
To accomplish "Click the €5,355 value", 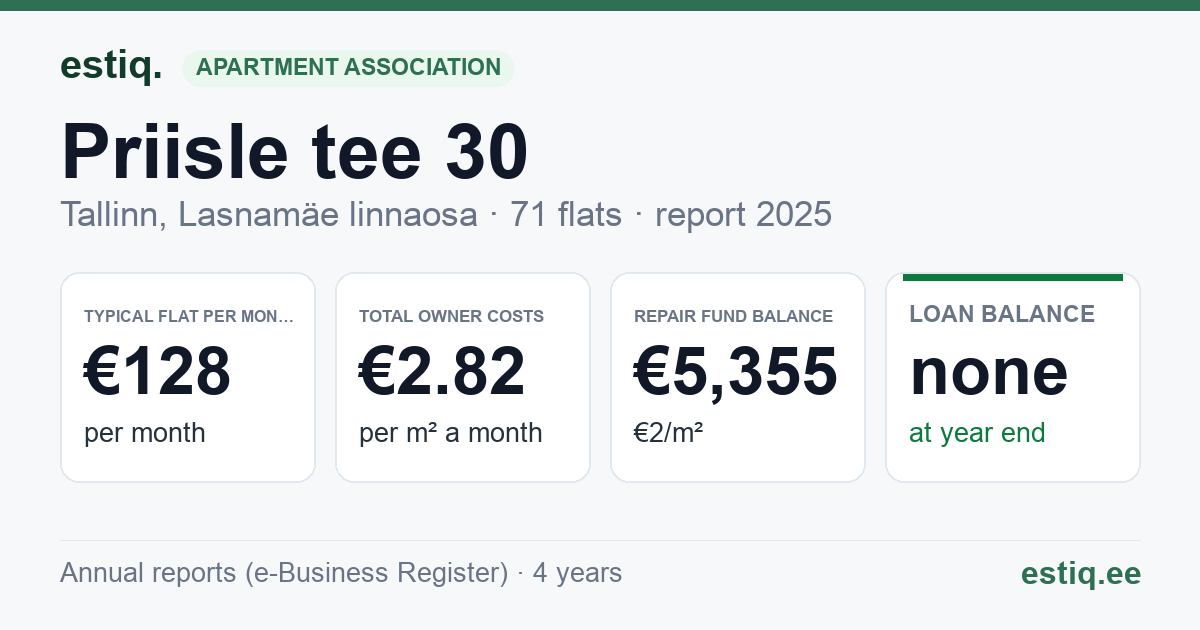I will (x=736, y=371).
